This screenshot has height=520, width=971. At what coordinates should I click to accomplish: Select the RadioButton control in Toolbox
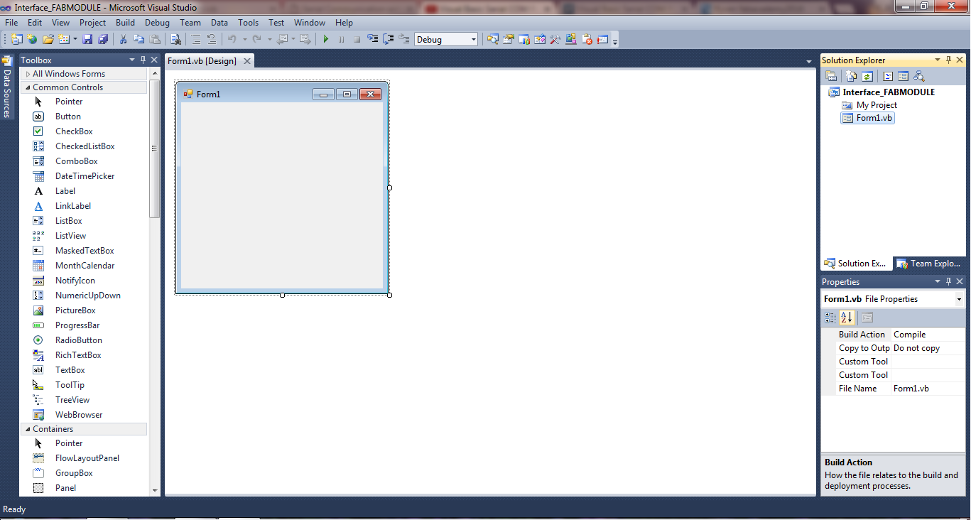(x=79, y=340)
